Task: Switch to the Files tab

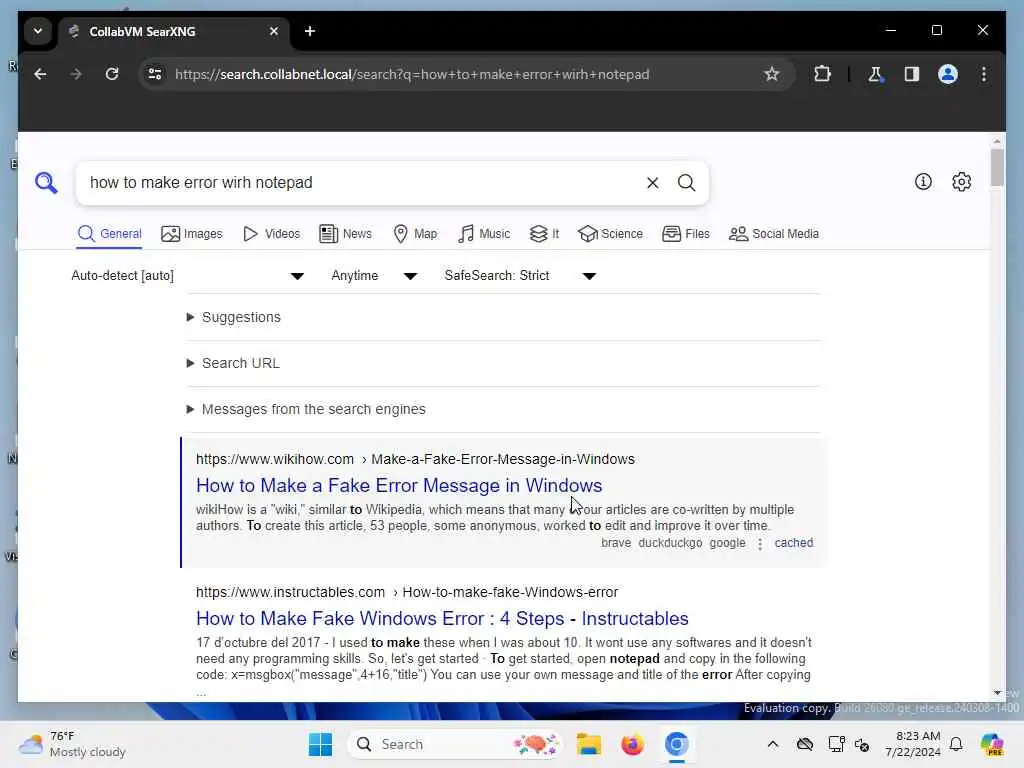Action: click(x=686, y=234)
